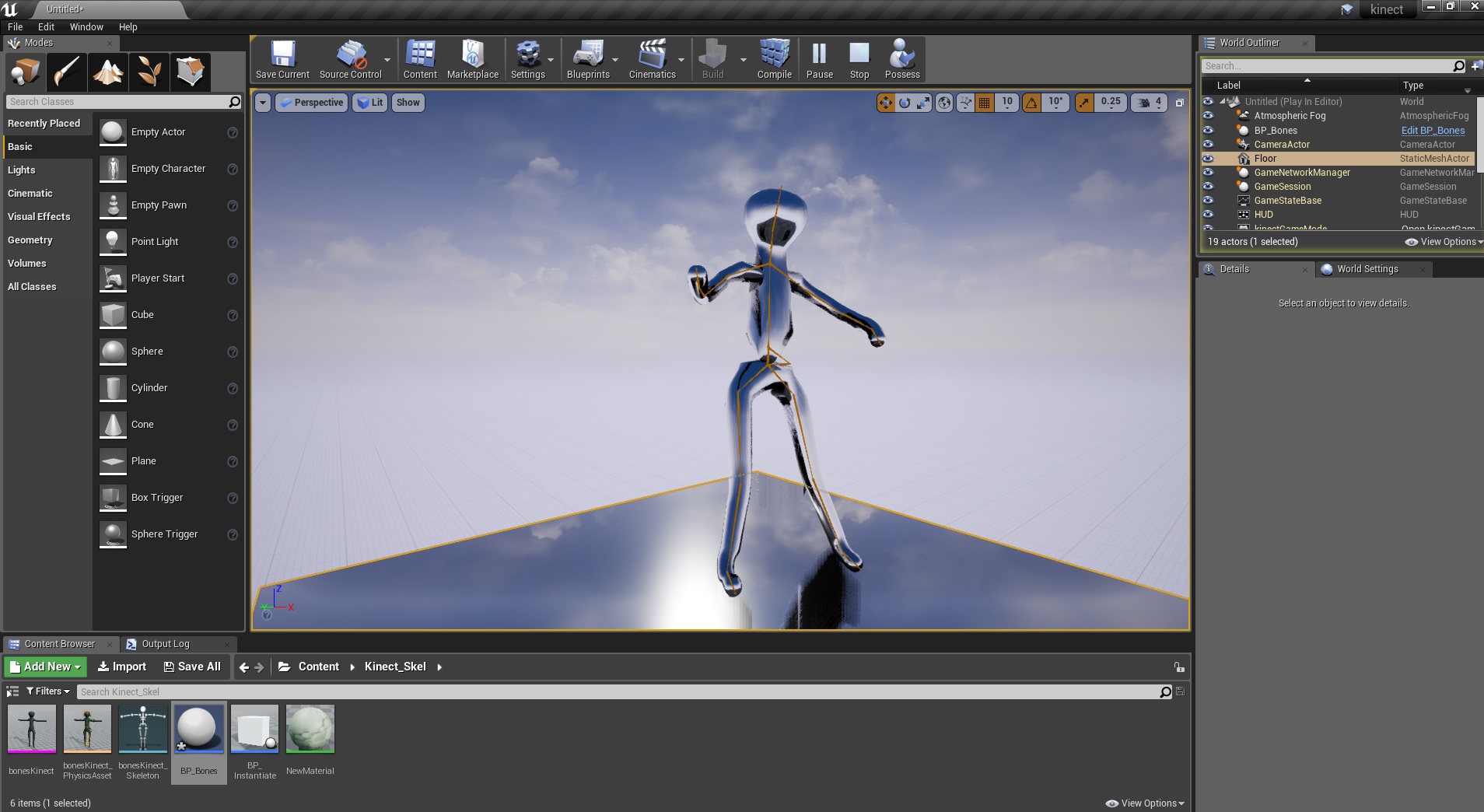Toggle visibility of BP_Bones actor
Screen dimensions: 1484x812
[1208, 130]
